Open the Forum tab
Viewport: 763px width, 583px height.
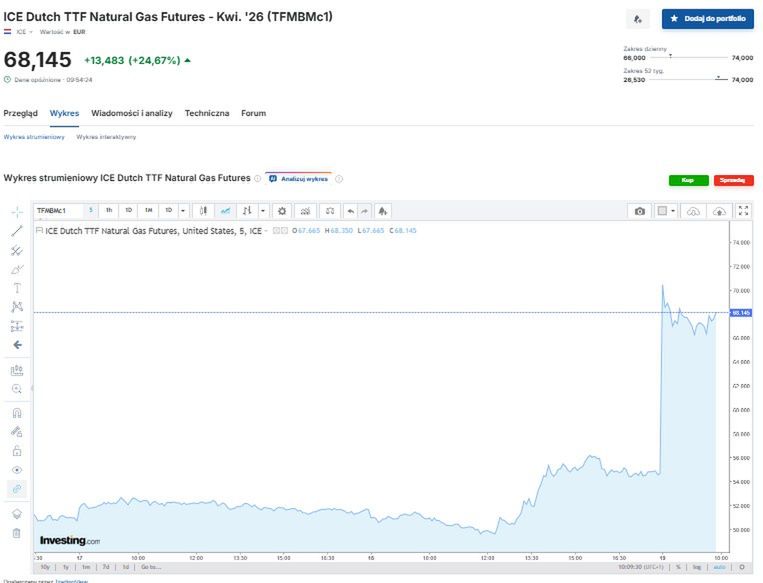[x=254, y=113]
